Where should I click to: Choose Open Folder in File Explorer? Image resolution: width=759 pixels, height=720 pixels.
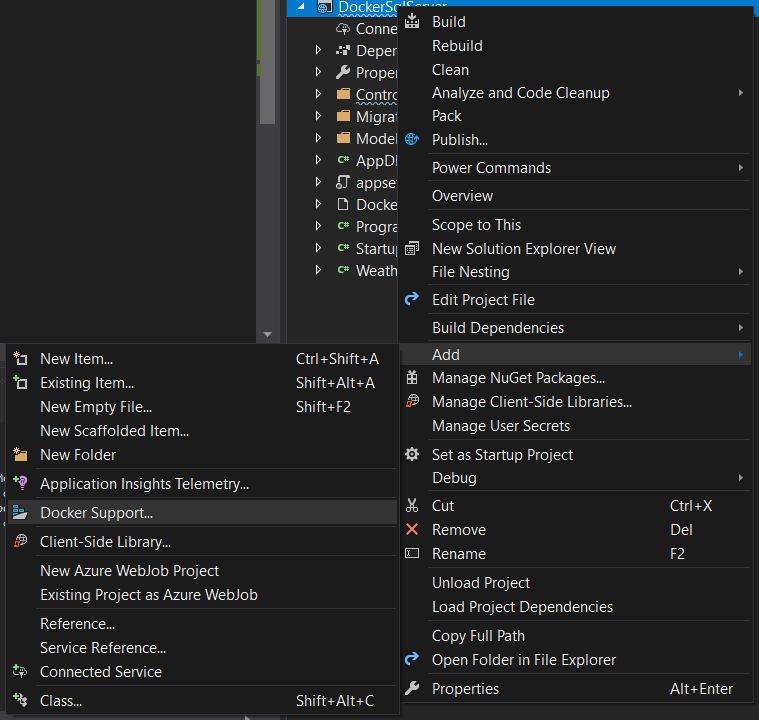pos(523,660)
